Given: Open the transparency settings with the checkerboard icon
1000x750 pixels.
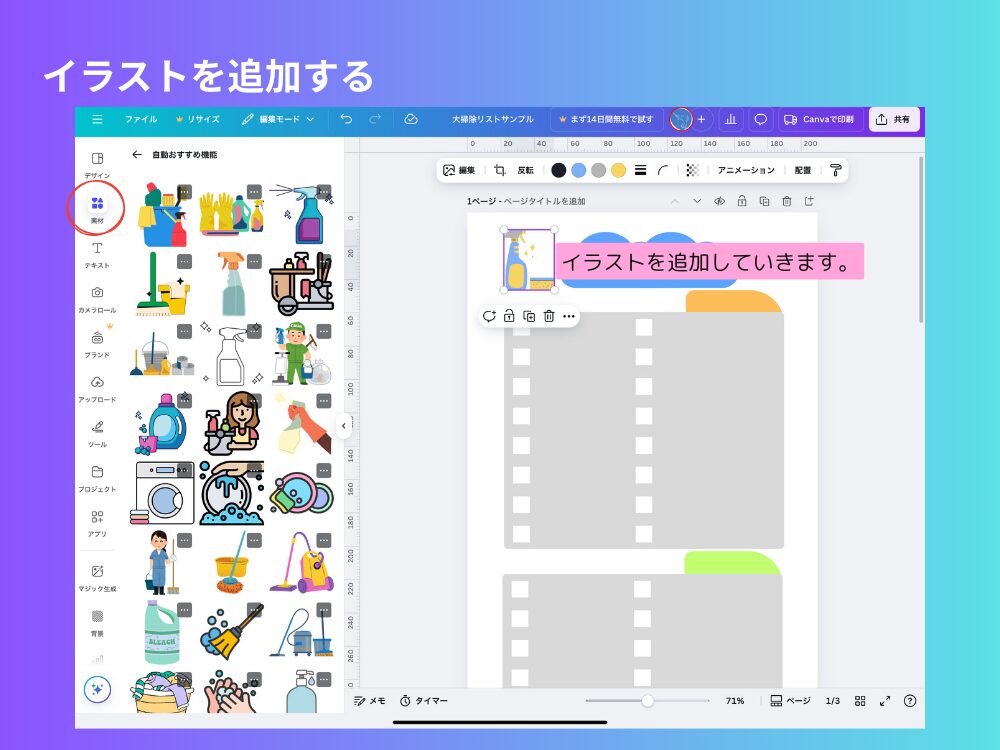Looking at the screenshot, I should coord(692,170).
